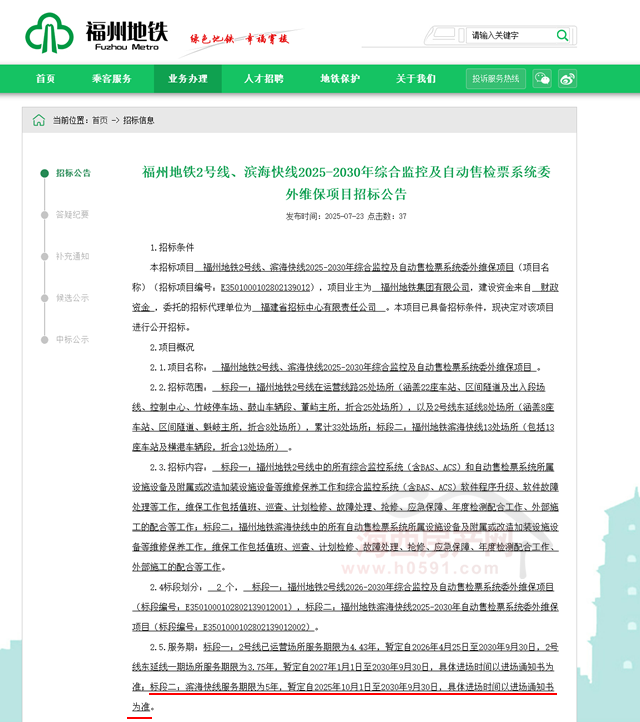Click the 绿色地铁 幸福穿梭 slogan
640x722 pixels.
pyautogui.click(x=239, y=39)
